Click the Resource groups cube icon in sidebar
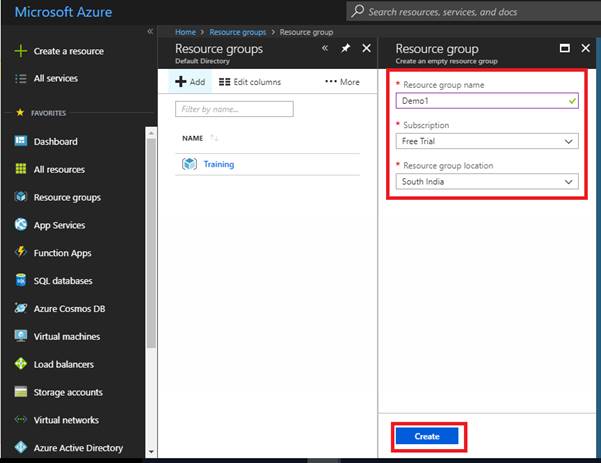The height and width of the screenshot is (463, 601). [21, 197]
